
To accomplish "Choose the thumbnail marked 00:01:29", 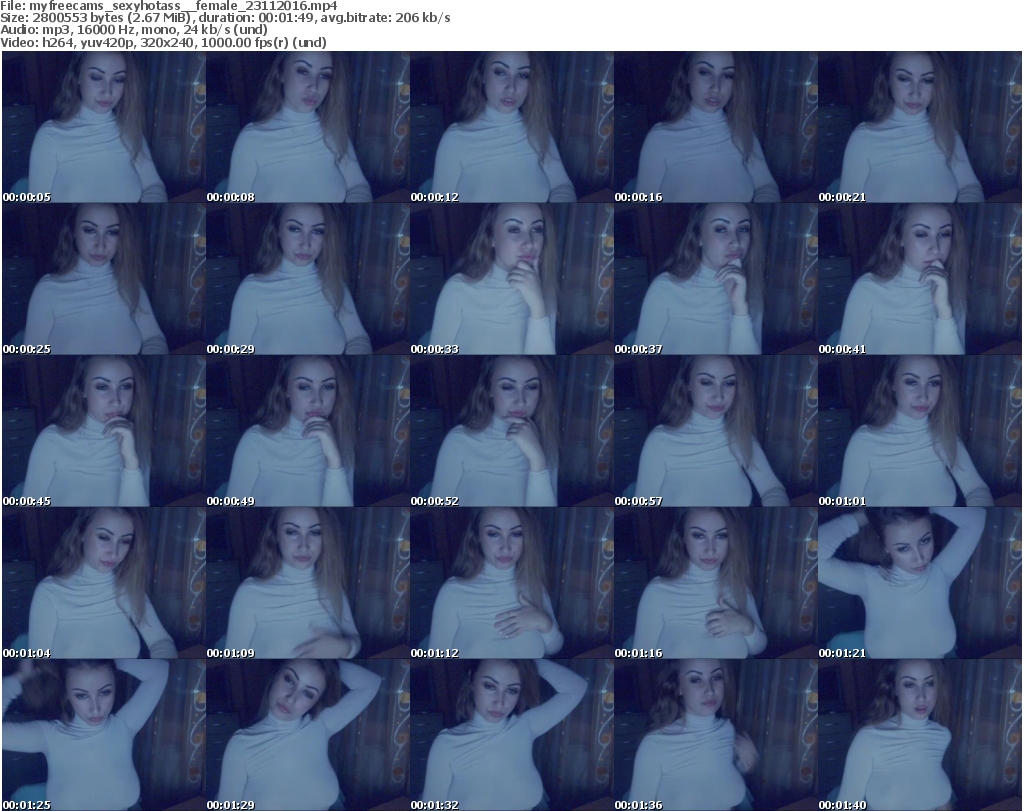I will [x=308, y=735].
